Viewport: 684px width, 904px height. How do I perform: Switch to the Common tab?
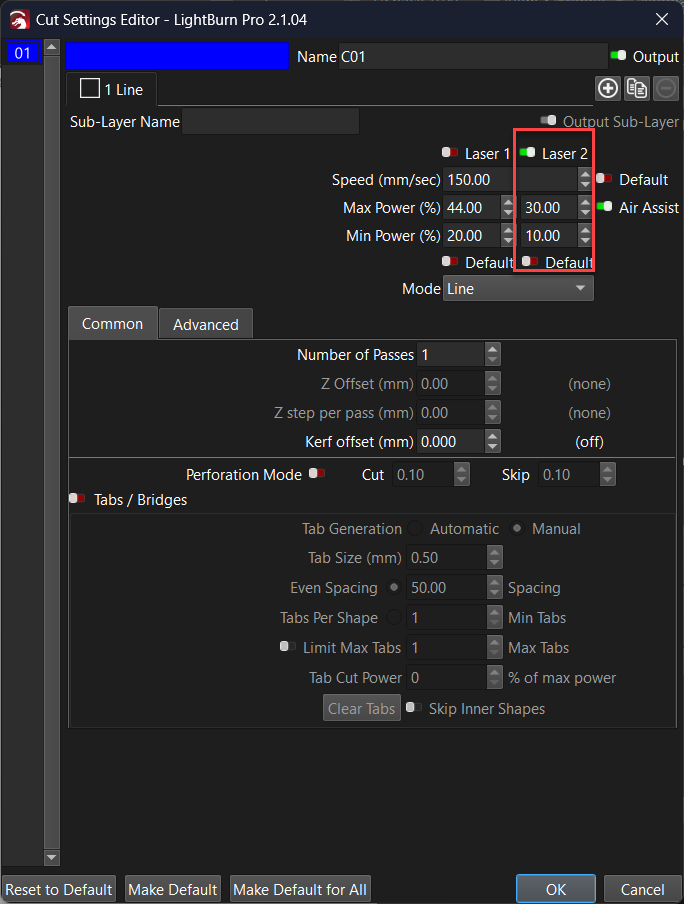pyautogui.click(x=112, y=323)
